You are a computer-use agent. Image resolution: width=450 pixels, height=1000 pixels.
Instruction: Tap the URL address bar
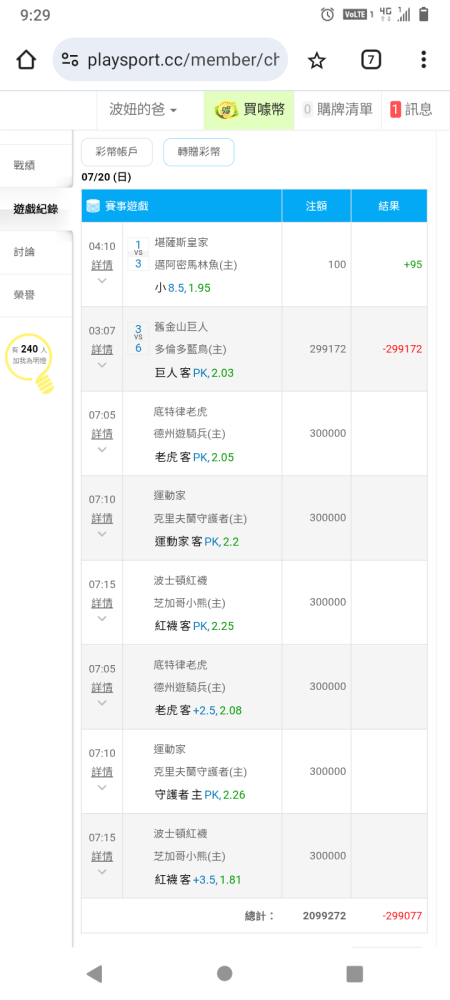(170, 60)
